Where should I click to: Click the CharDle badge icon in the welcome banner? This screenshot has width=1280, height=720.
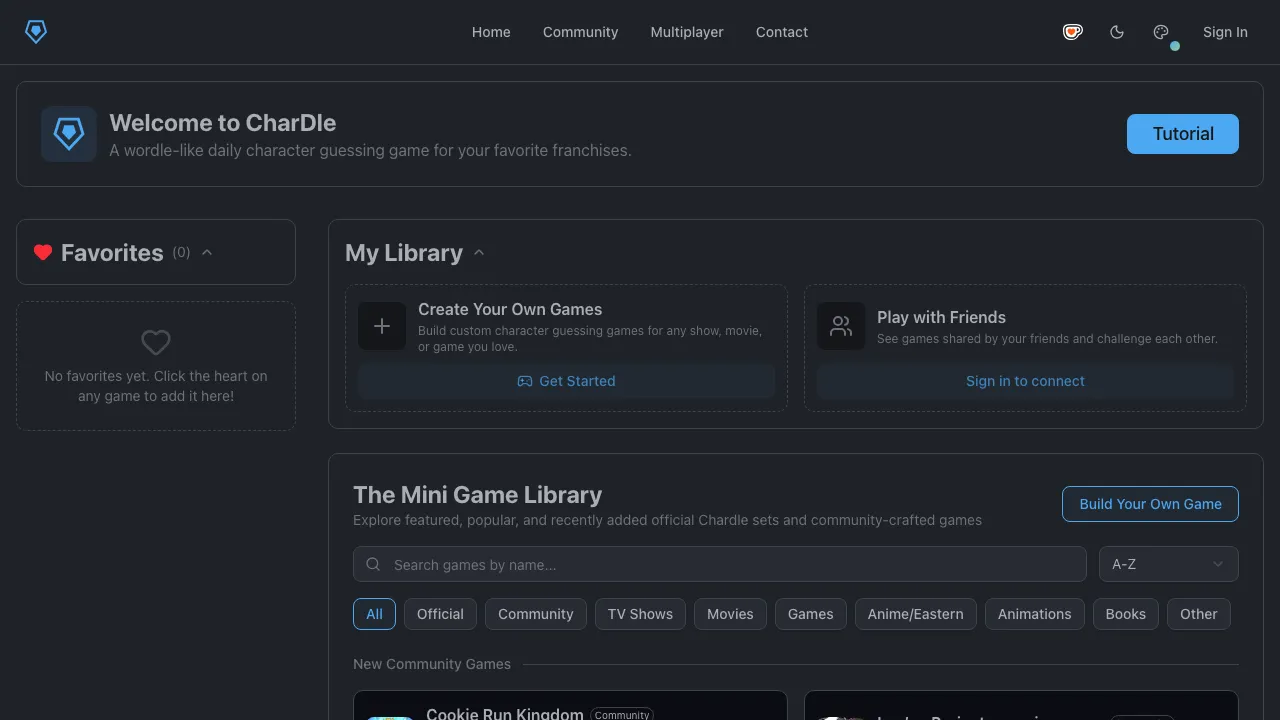pyautogui.click(x=69, y=134)
